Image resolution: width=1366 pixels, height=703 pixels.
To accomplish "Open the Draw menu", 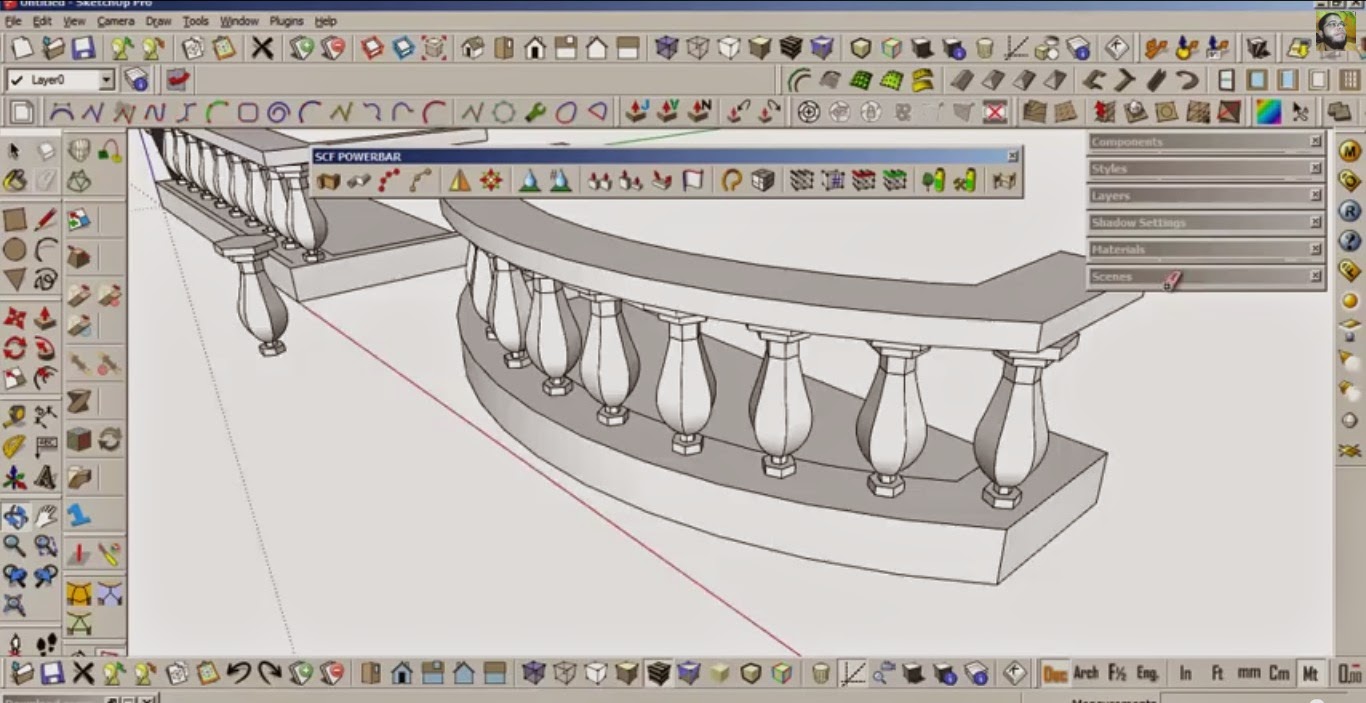I will tap(158, 21).
